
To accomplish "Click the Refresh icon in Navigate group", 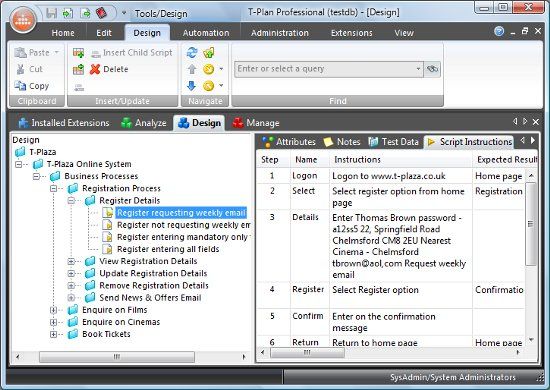I will (192, 53).
